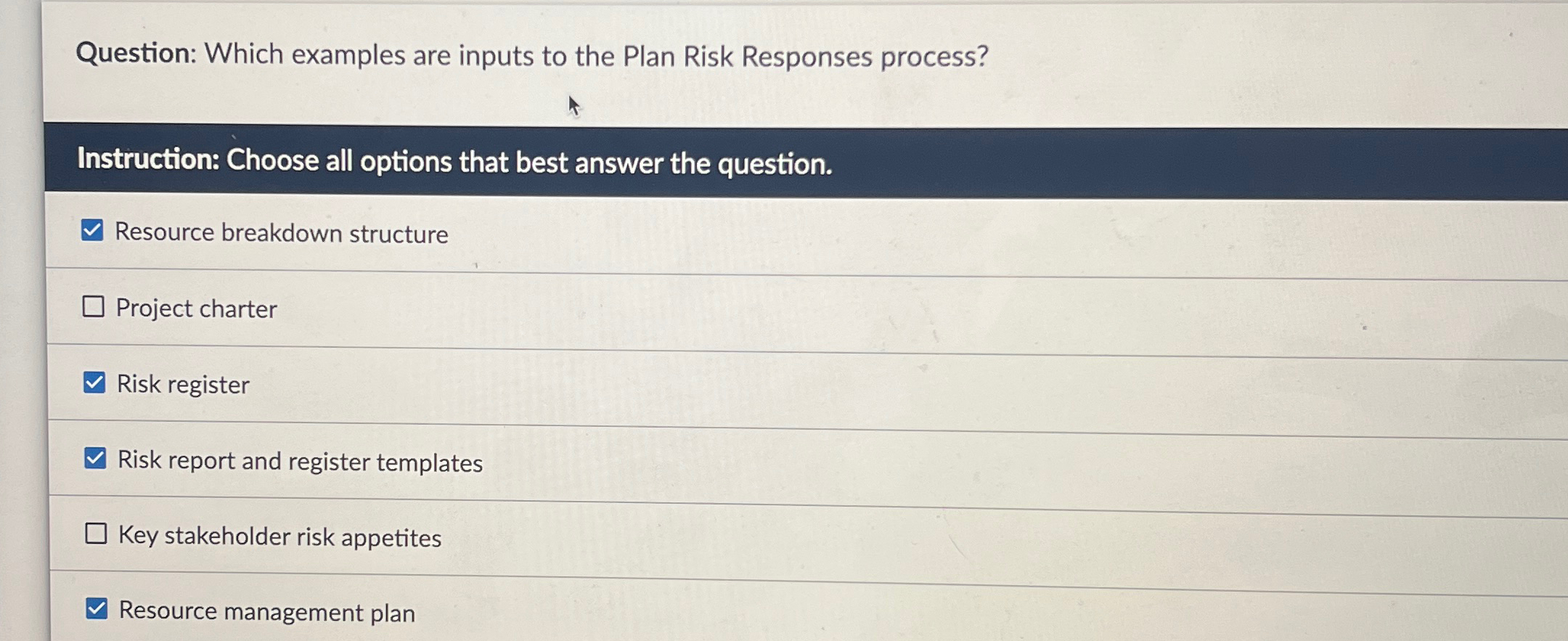Click the Key stakeholder risk appetites label
Image resolution: width=1568 pixels, height=641 pixels.
pyautogui.click(x=279, y=536)
